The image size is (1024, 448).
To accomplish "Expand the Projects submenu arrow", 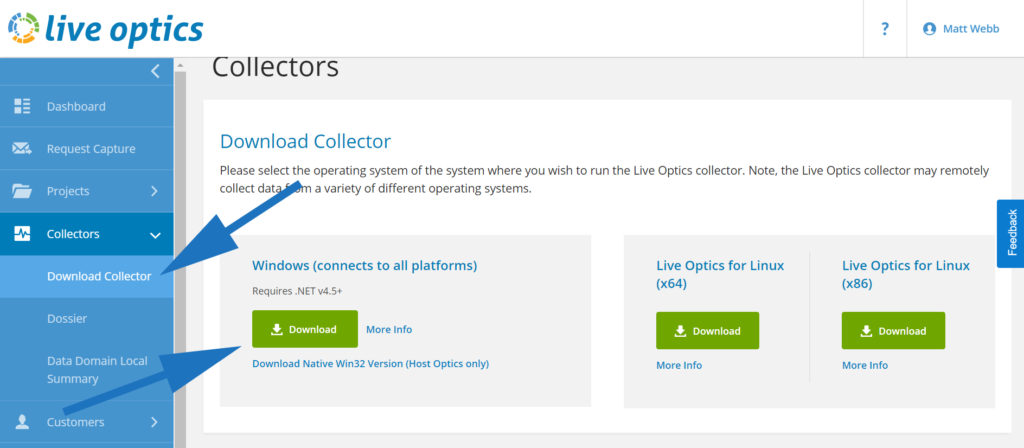I will 154,191.
